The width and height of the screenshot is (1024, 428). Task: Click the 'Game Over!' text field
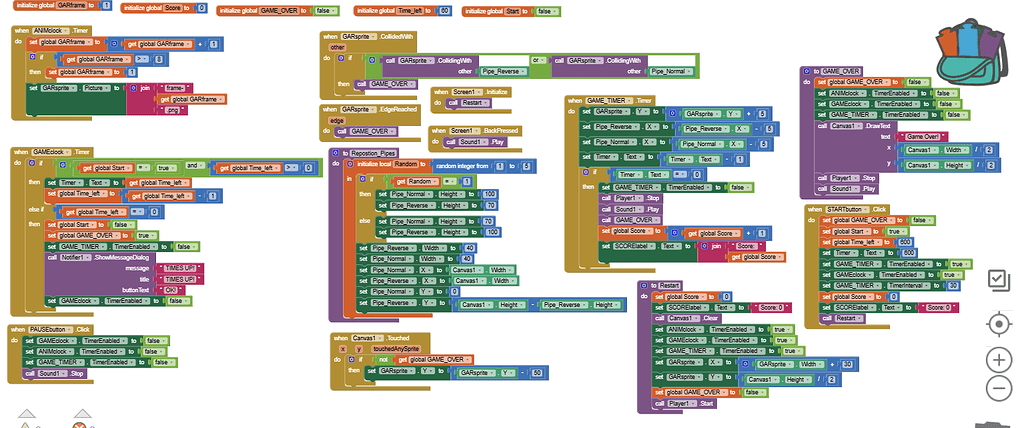click(918, 135)
